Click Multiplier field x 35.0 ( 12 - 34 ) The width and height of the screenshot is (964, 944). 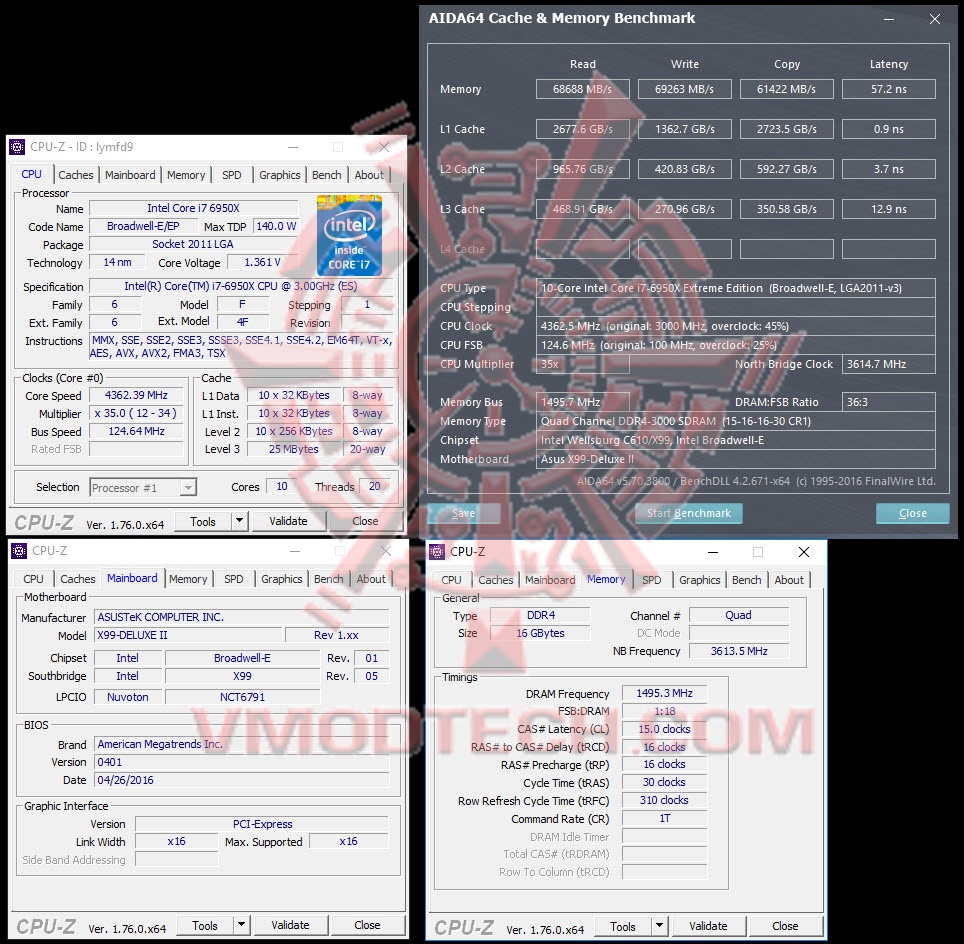136,413
